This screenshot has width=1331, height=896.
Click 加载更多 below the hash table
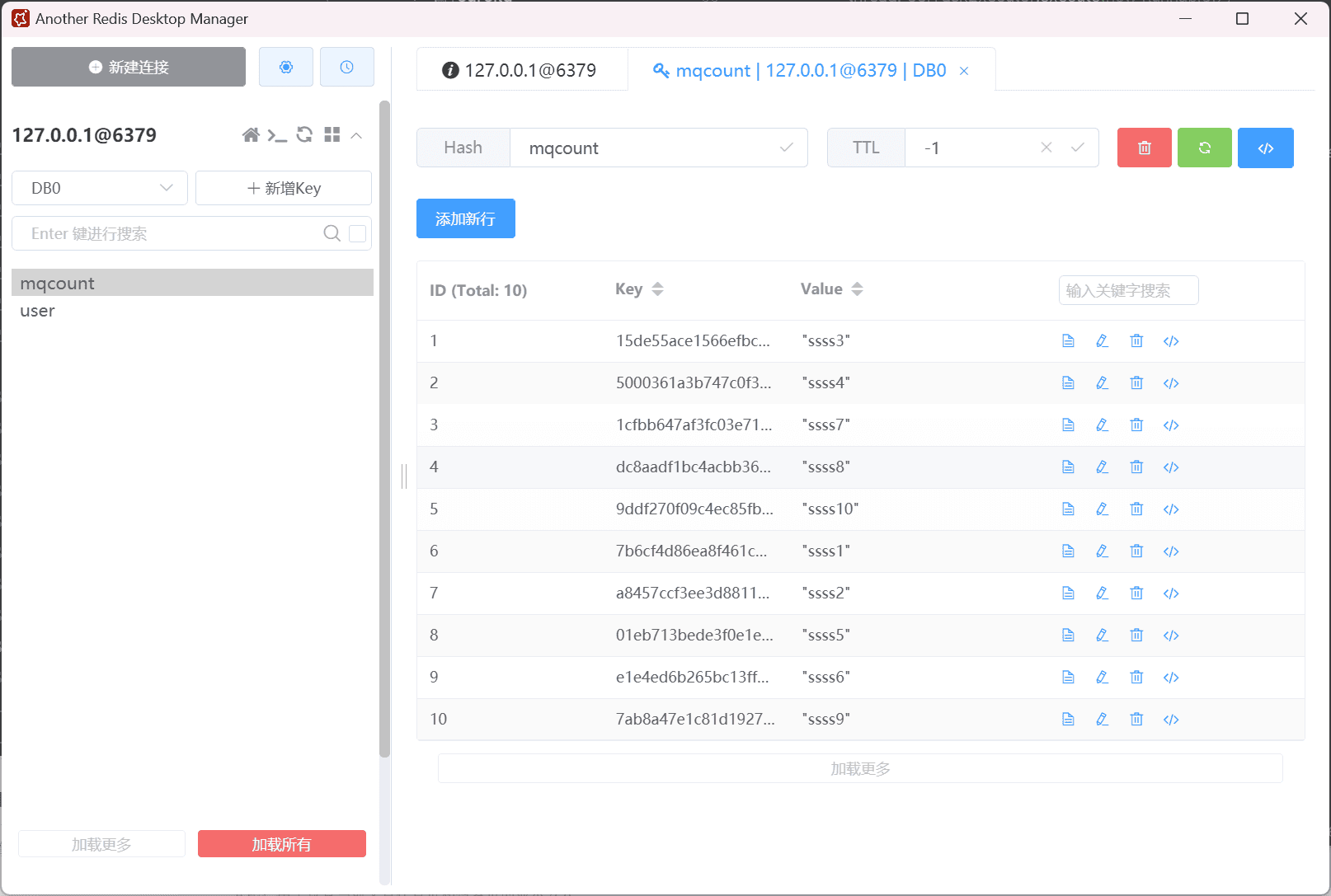click(860, 768)
